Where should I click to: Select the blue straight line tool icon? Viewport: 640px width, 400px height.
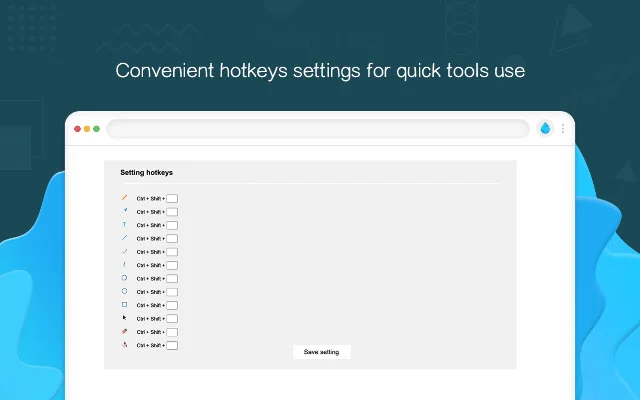click(124, 238)
